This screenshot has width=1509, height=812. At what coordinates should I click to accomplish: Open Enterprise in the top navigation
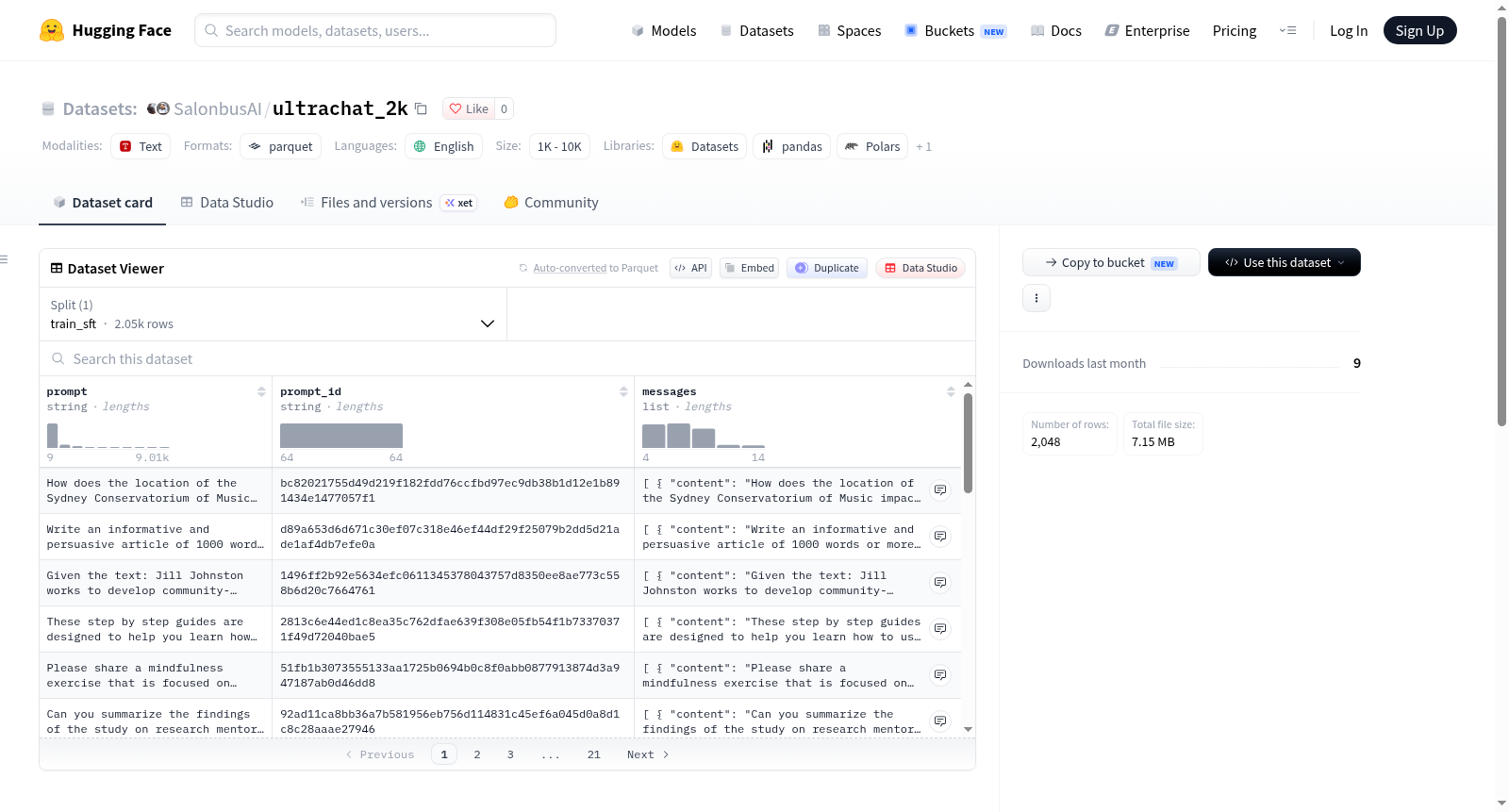[1148, 31]
